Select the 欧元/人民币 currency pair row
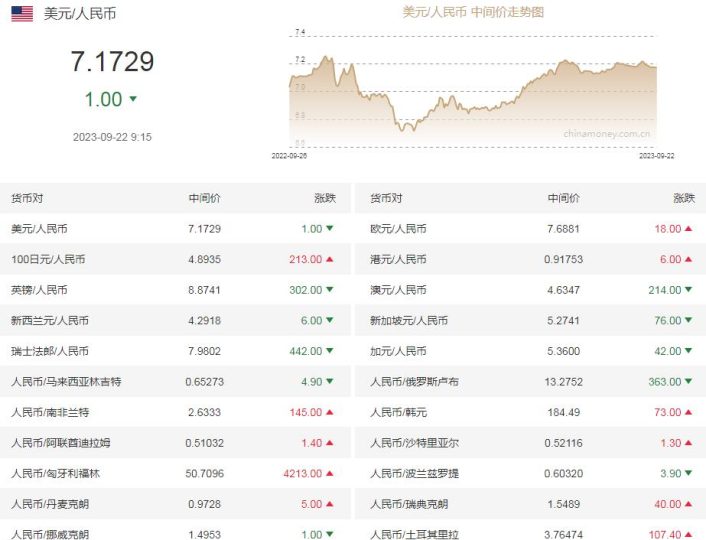The image size is (706, 540). [530, 229]
